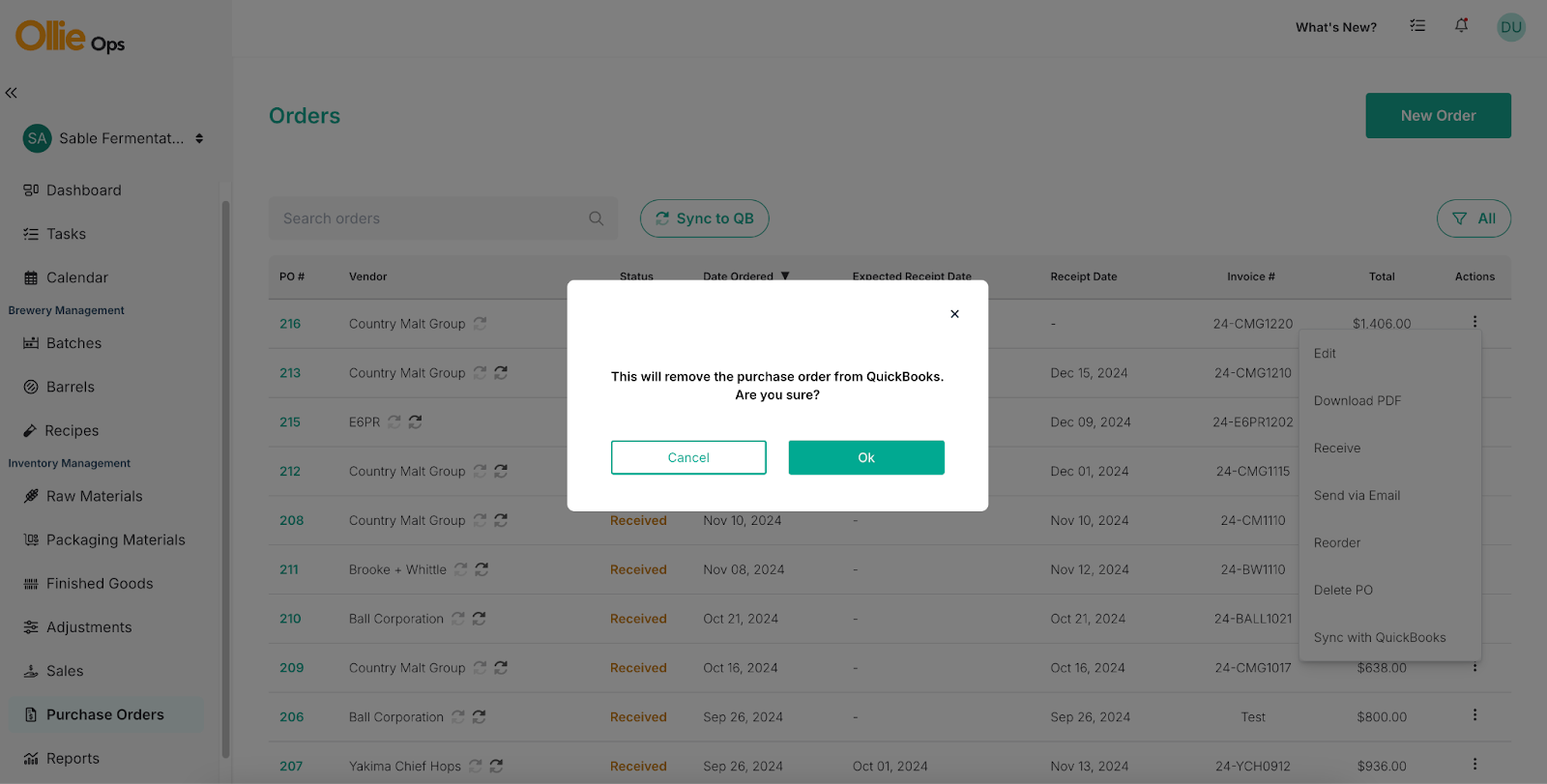Sort by Date Ordered column arrow
Screen dimensions: 1547x784
(x=785, y=276)
